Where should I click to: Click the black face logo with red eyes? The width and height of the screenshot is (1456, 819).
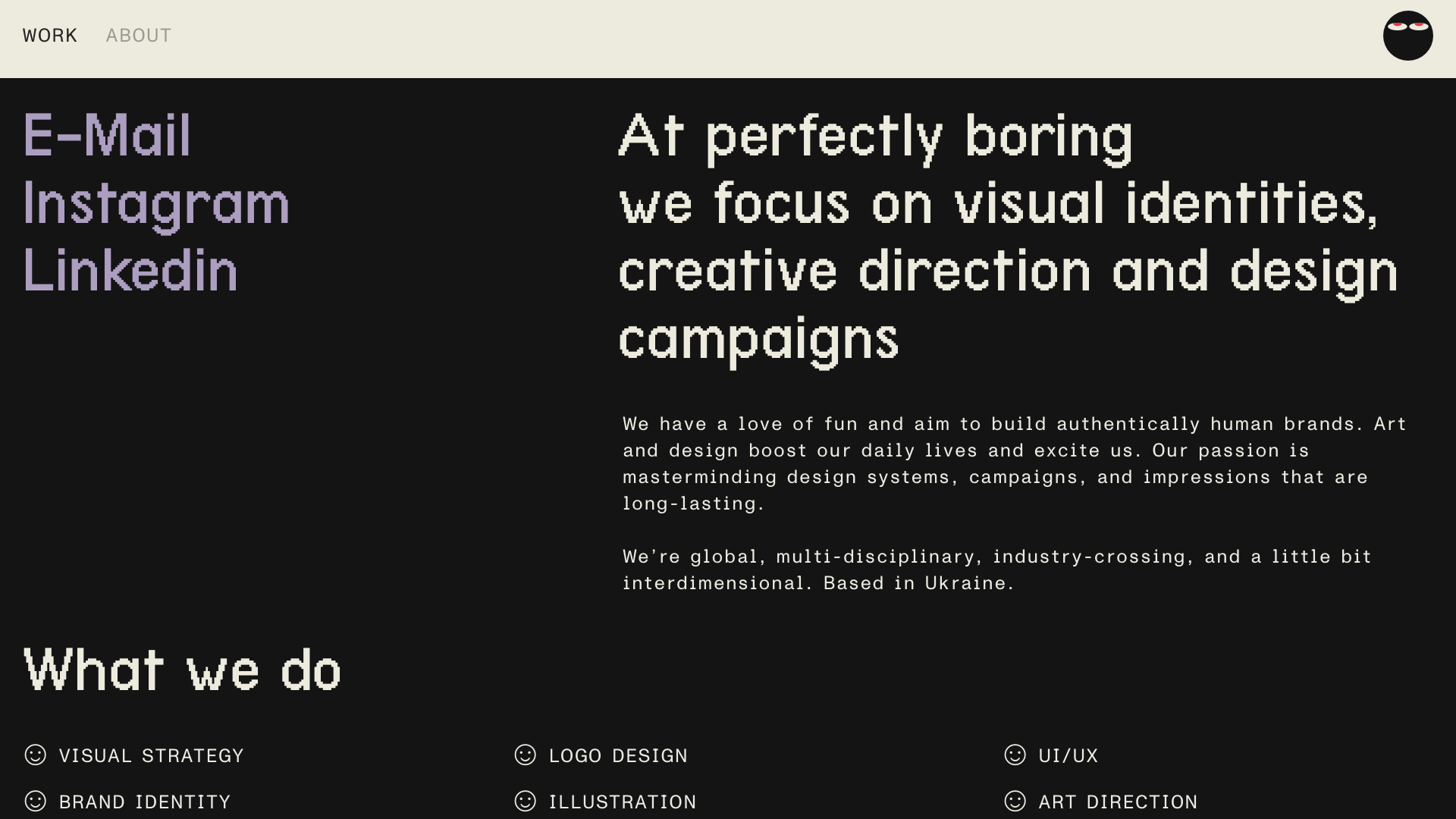(1407, 36)
